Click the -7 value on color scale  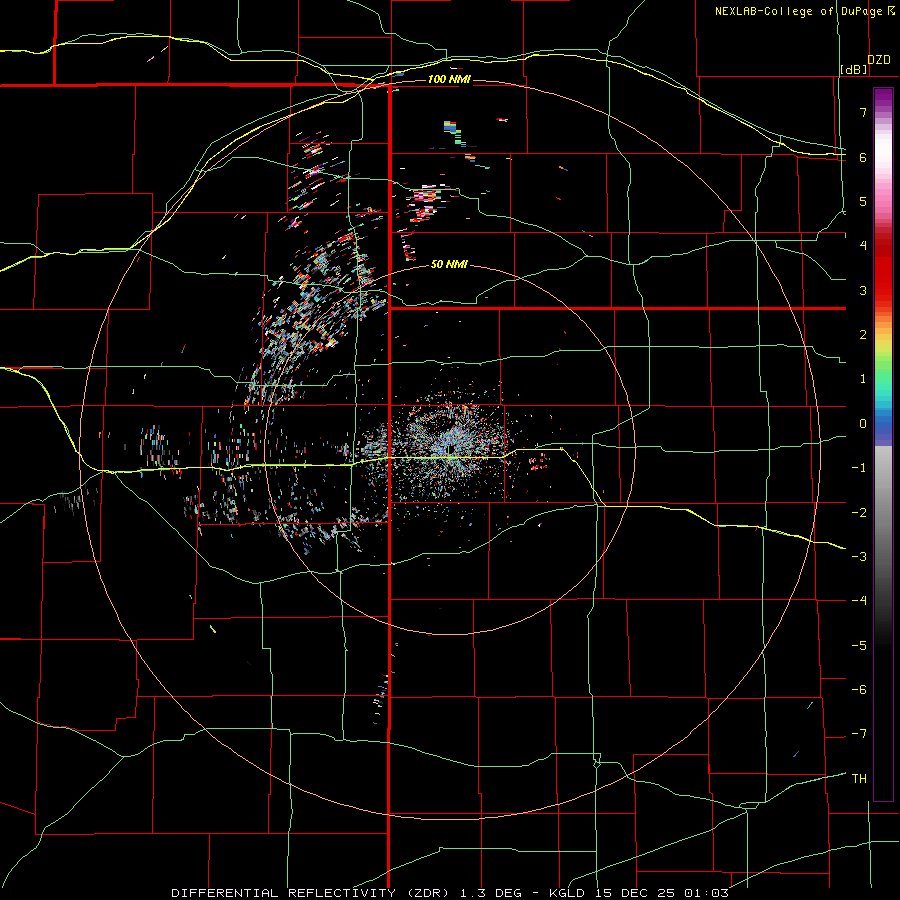pos(859,734)
